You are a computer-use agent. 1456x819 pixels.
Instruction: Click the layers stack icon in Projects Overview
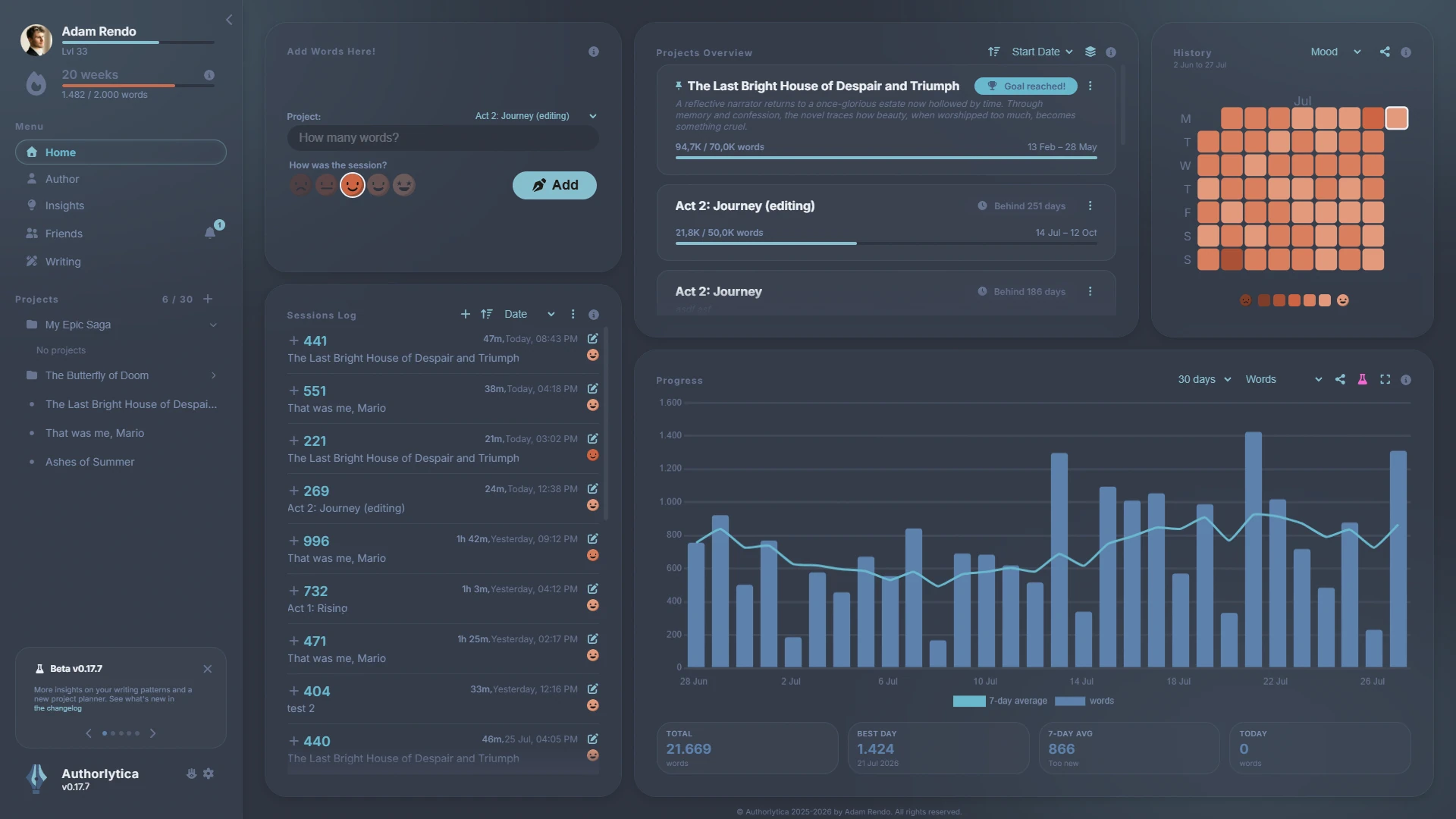(1090, 52)
